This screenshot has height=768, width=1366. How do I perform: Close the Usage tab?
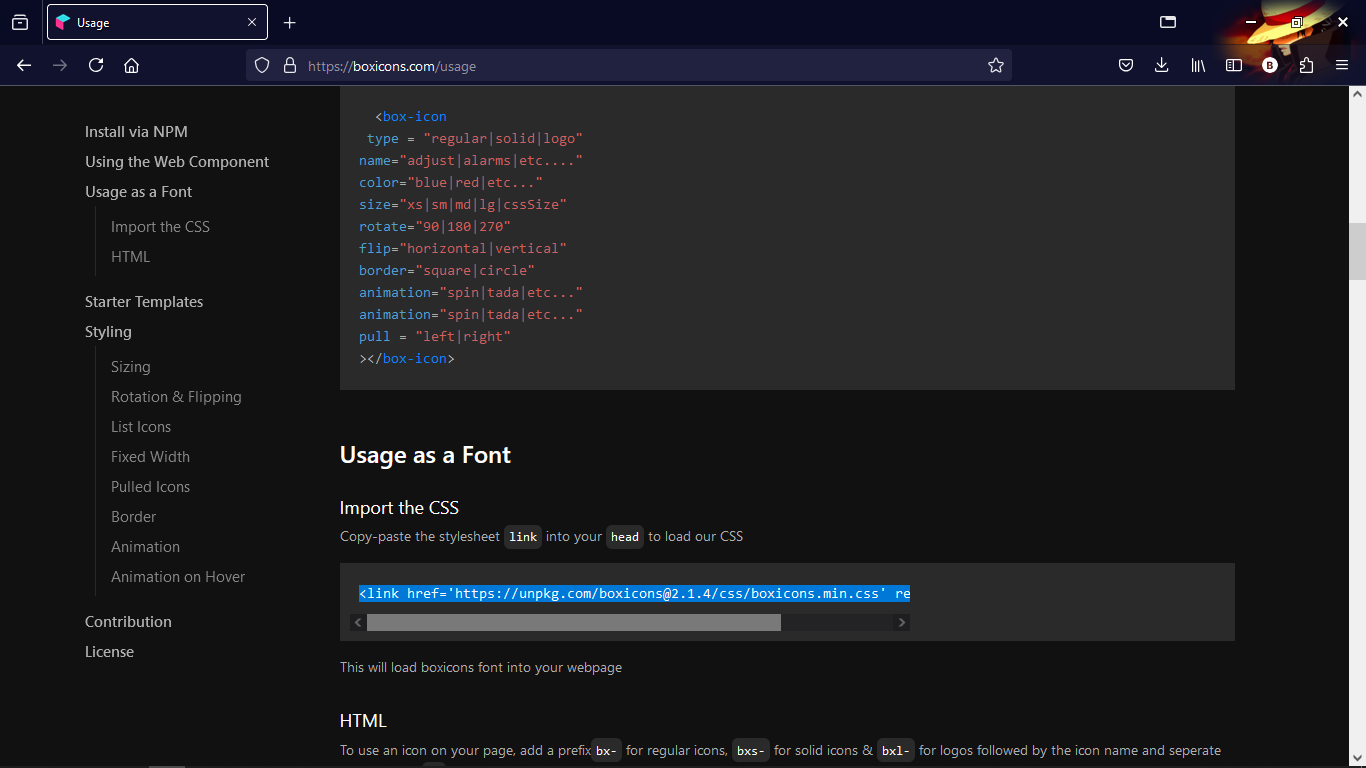pos(252,22)
